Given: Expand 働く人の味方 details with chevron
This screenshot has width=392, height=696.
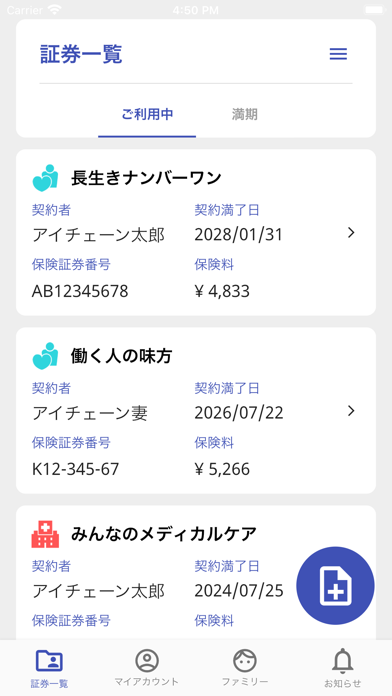Looking at the screenshot, I should [351, 411].
